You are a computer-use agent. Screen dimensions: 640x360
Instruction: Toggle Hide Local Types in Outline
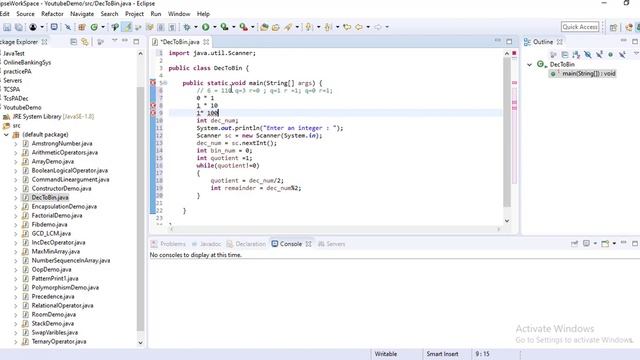pyautogui.click(x=622, y=54)
